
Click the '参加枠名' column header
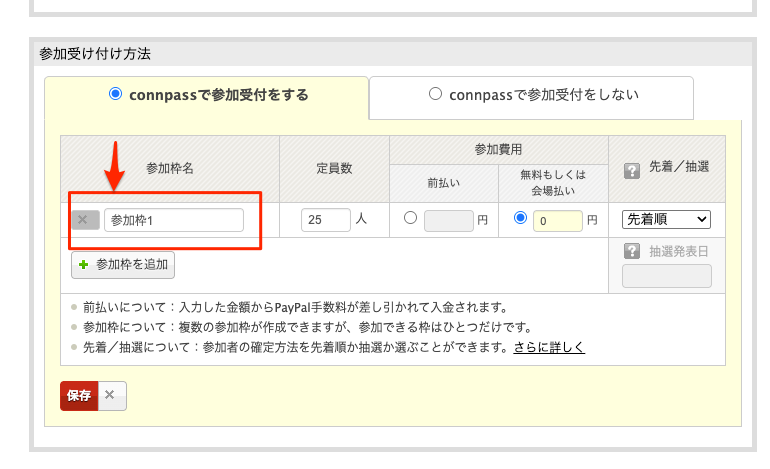coord(170,168)
